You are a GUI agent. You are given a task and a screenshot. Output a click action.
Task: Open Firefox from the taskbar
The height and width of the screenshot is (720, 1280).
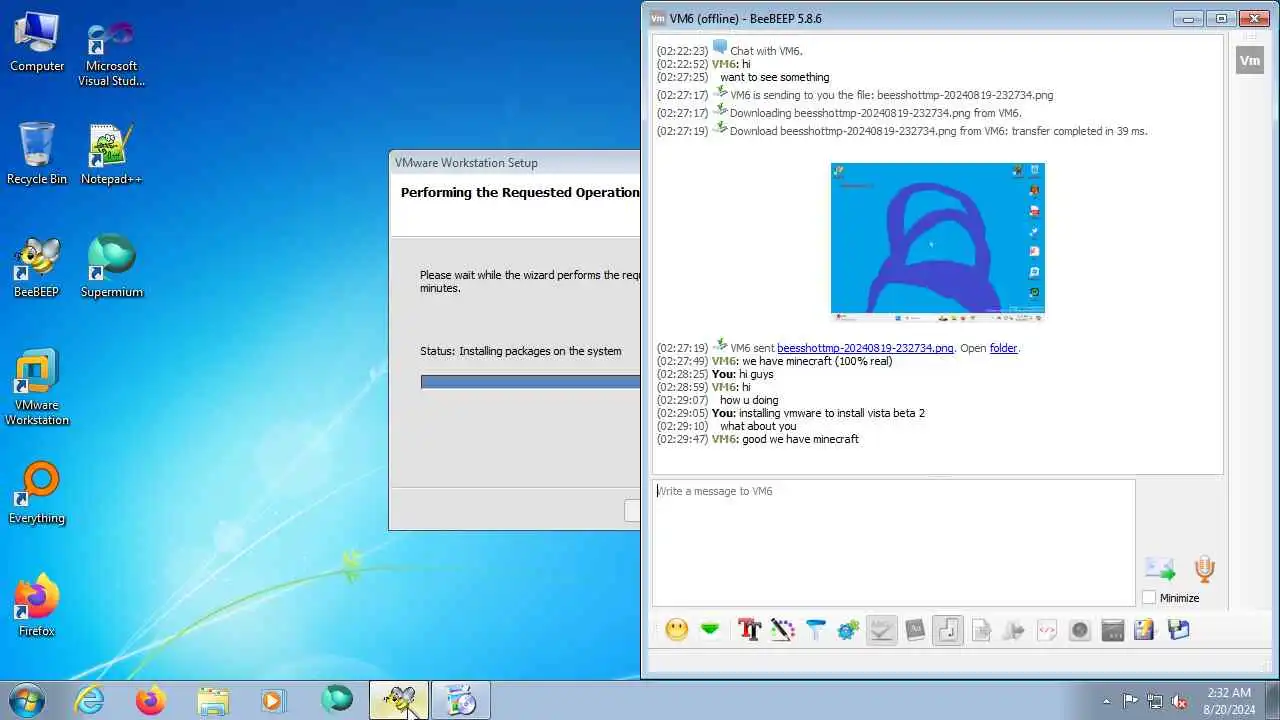151,700
